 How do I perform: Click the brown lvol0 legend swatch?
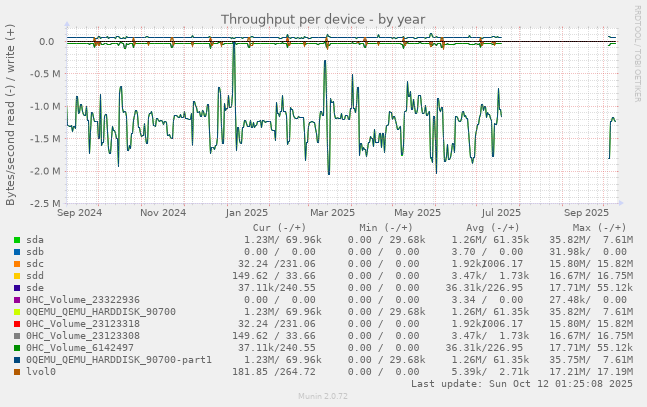pyautogui.click(x=17, y=372)
